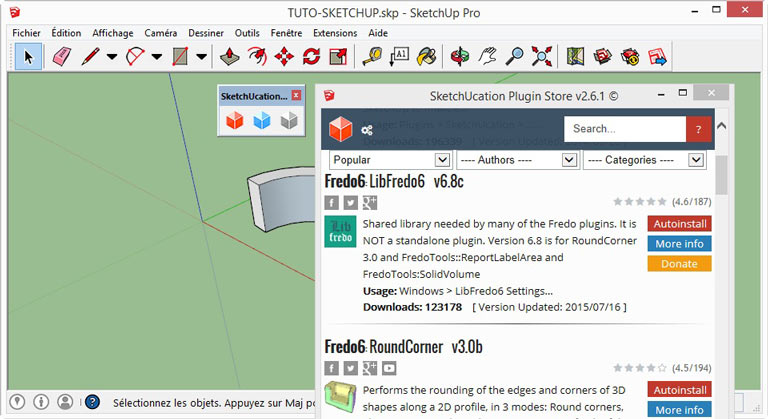Open the Extensions menu
Viewport: 768px width, 419px height.
pyautogui.click(x=335, y=33)
